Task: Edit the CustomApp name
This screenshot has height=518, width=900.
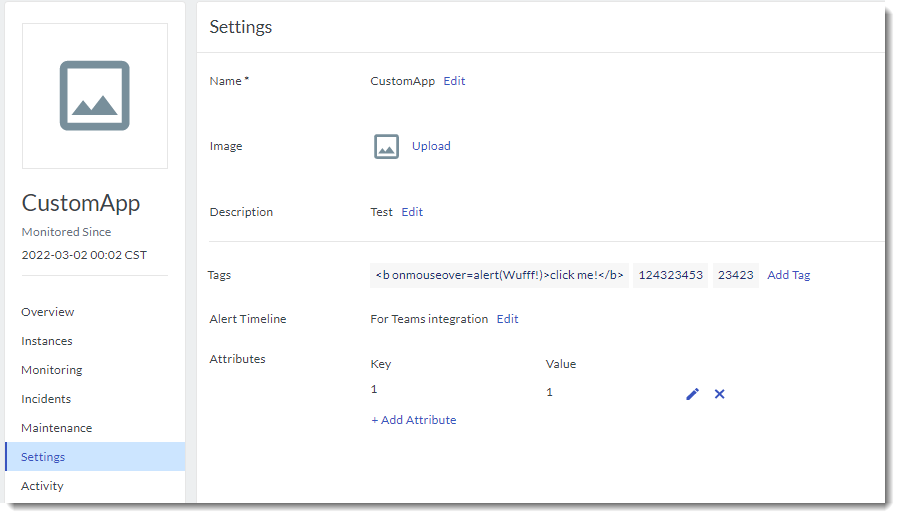Action: 454,81
